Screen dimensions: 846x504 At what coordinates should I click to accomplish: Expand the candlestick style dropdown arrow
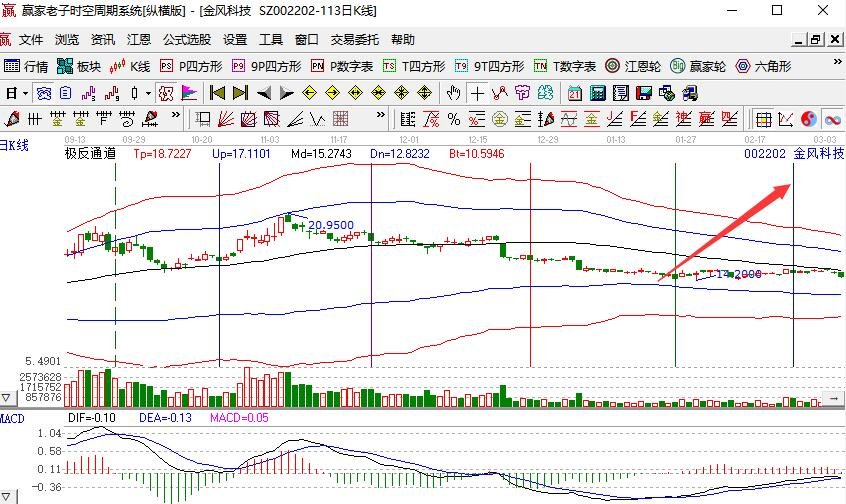tap(148, 93)
